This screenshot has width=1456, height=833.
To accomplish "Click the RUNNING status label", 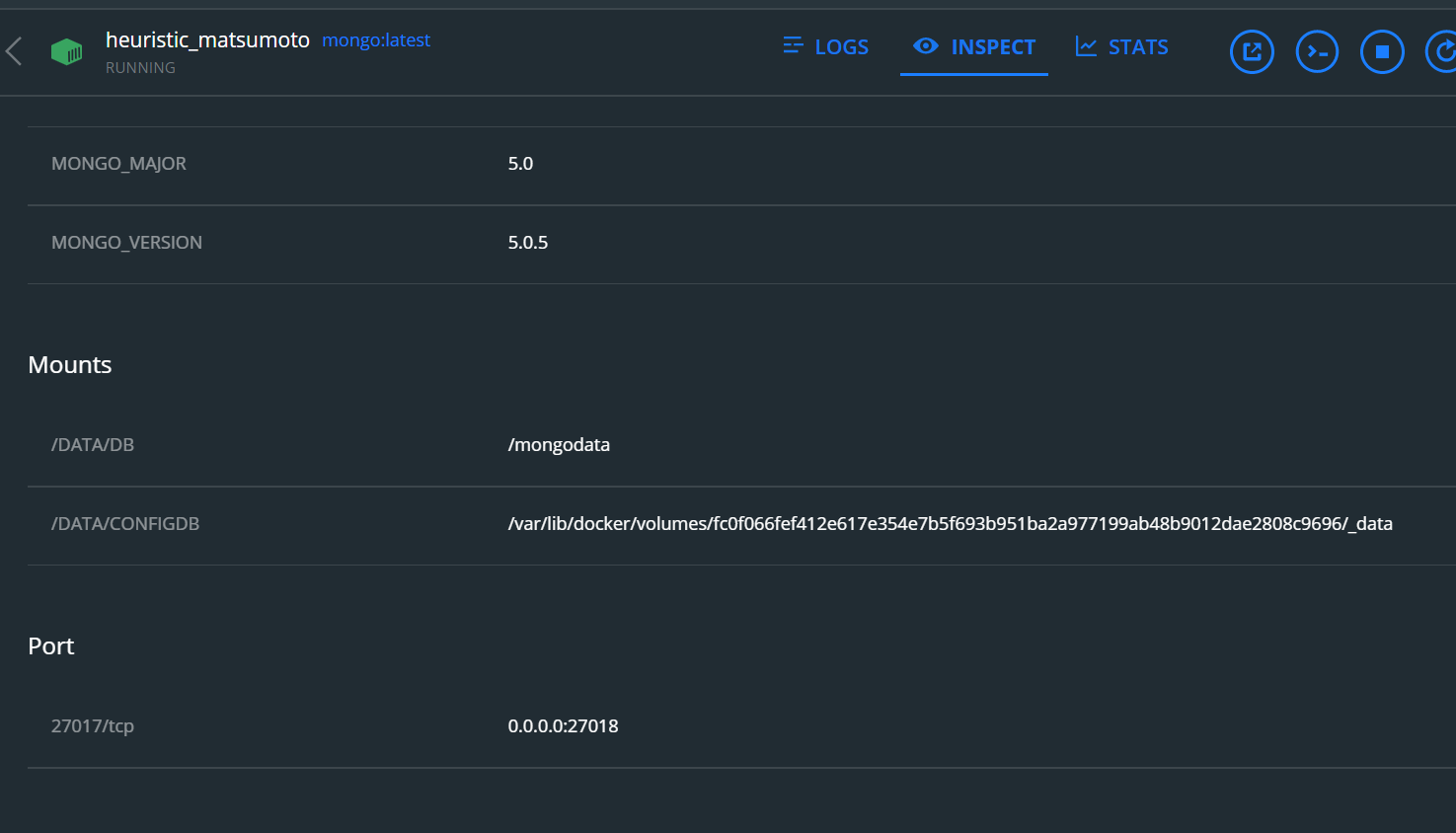I will (140, 67).
